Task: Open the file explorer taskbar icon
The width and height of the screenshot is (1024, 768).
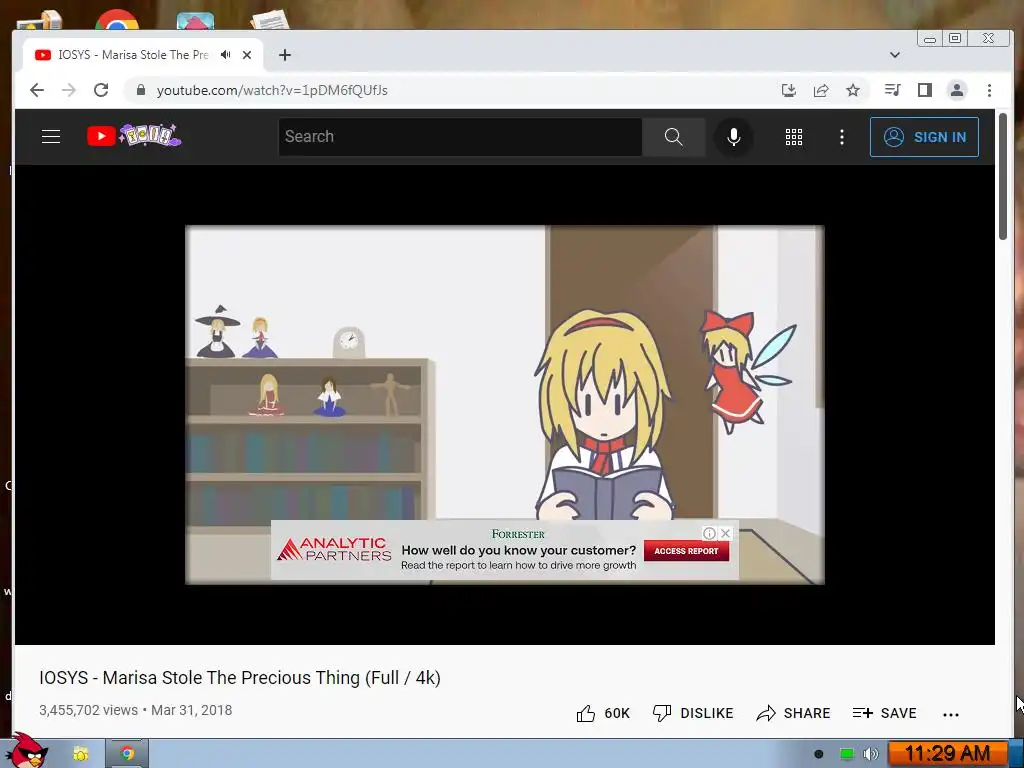Action: pos(80,754)
